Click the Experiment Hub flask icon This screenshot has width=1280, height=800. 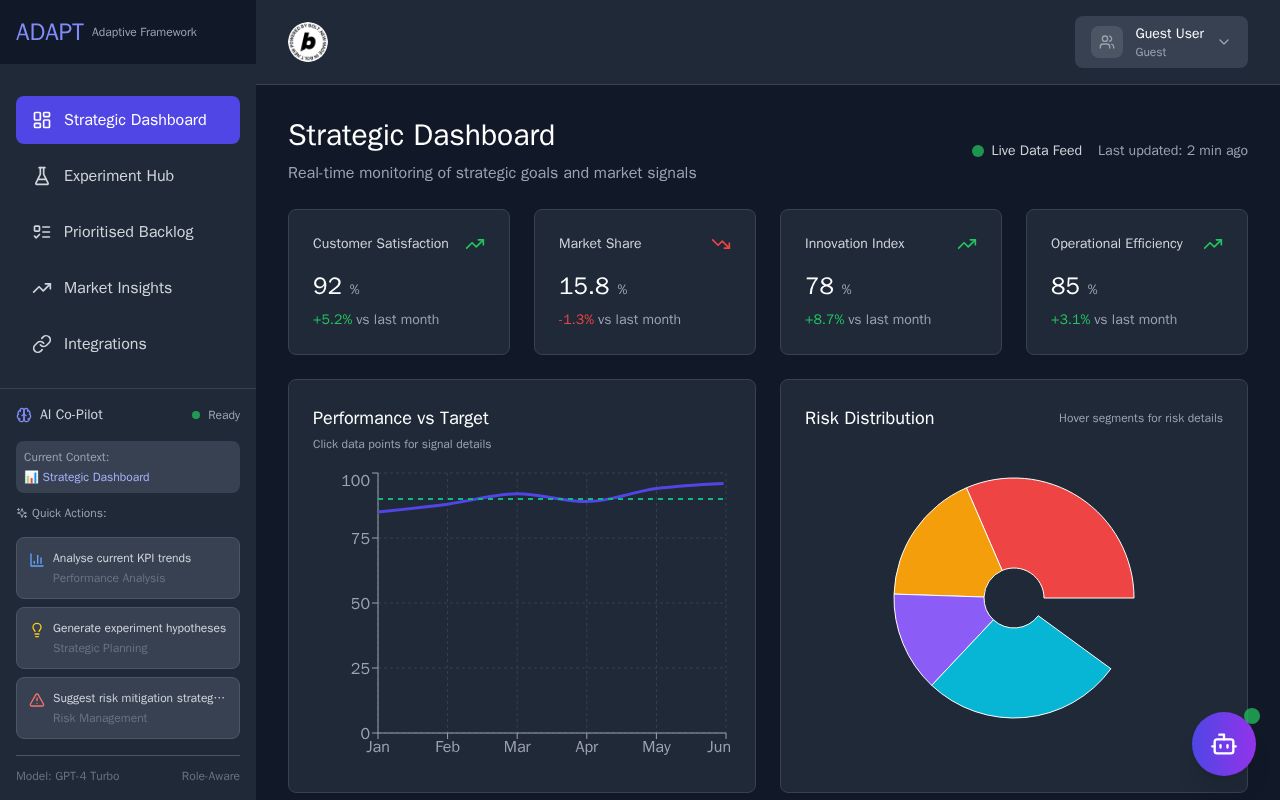[42, 176]
